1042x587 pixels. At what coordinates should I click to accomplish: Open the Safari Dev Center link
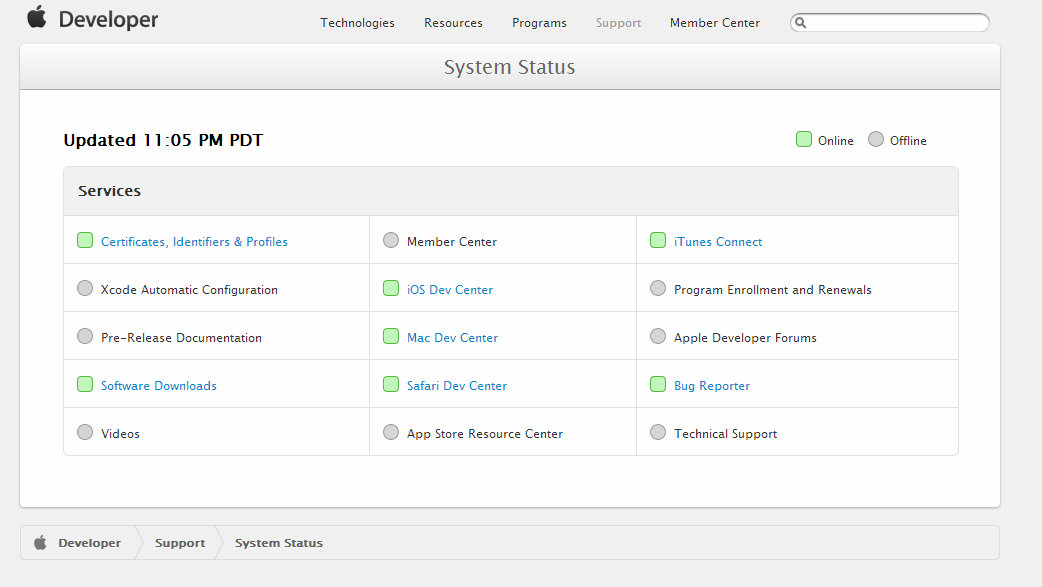[457, 386]
